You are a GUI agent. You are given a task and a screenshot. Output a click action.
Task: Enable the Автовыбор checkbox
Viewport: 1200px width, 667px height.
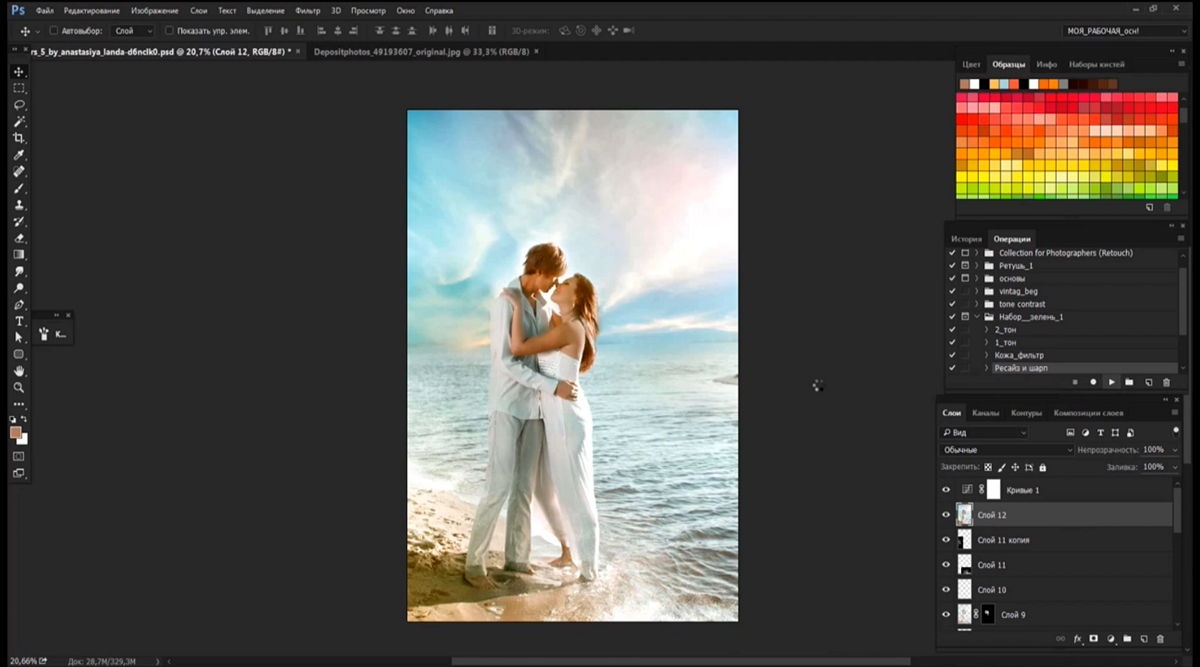coord(53,31)
